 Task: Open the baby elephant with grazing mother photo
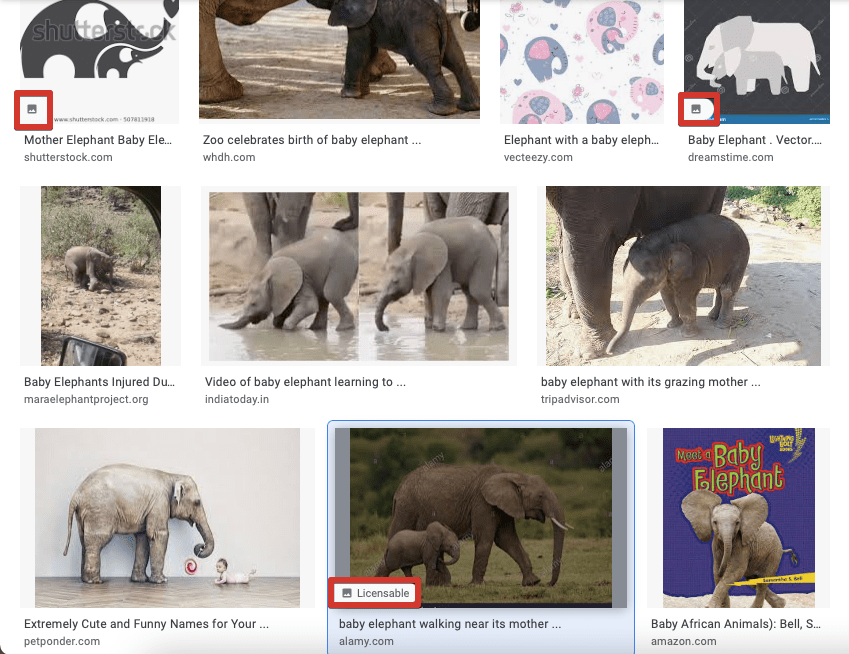point(683,276)
